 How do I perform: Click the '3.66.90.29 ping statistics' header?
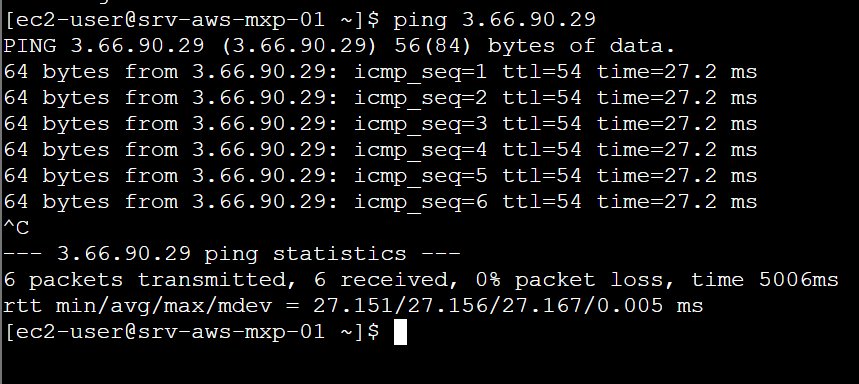click(x=232, y=254)
